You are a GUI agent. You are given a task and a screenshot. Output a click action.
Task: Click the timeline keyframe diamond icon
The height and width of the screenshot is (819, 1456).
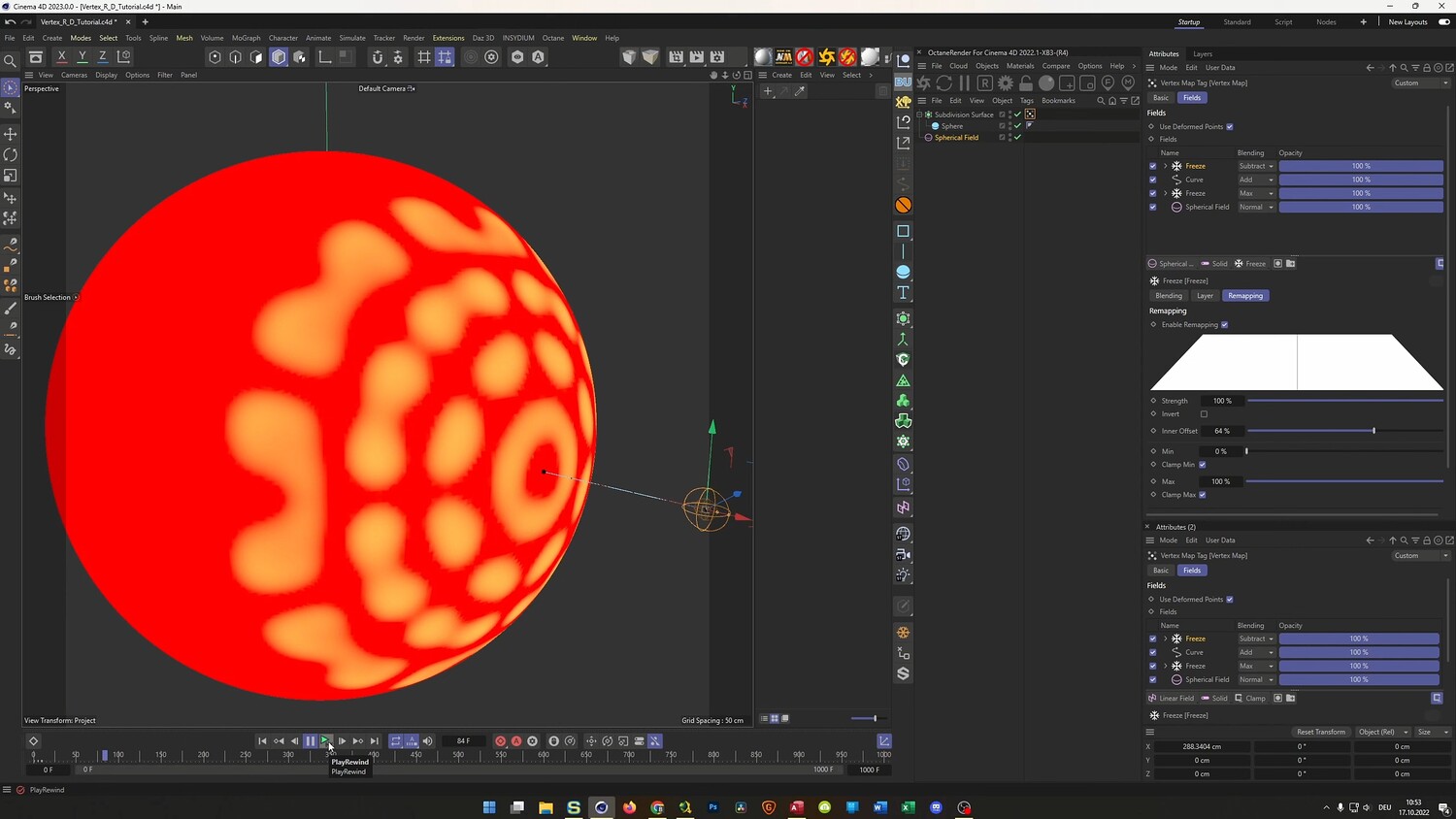tap(33, 741)
